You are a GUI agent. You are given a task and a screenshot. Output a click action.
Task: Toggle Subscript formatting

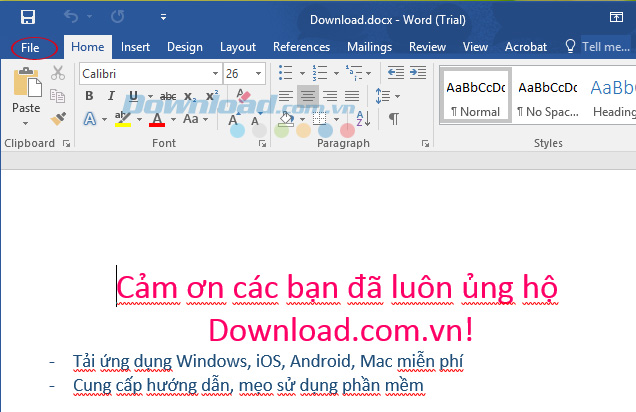pos(189,97)
